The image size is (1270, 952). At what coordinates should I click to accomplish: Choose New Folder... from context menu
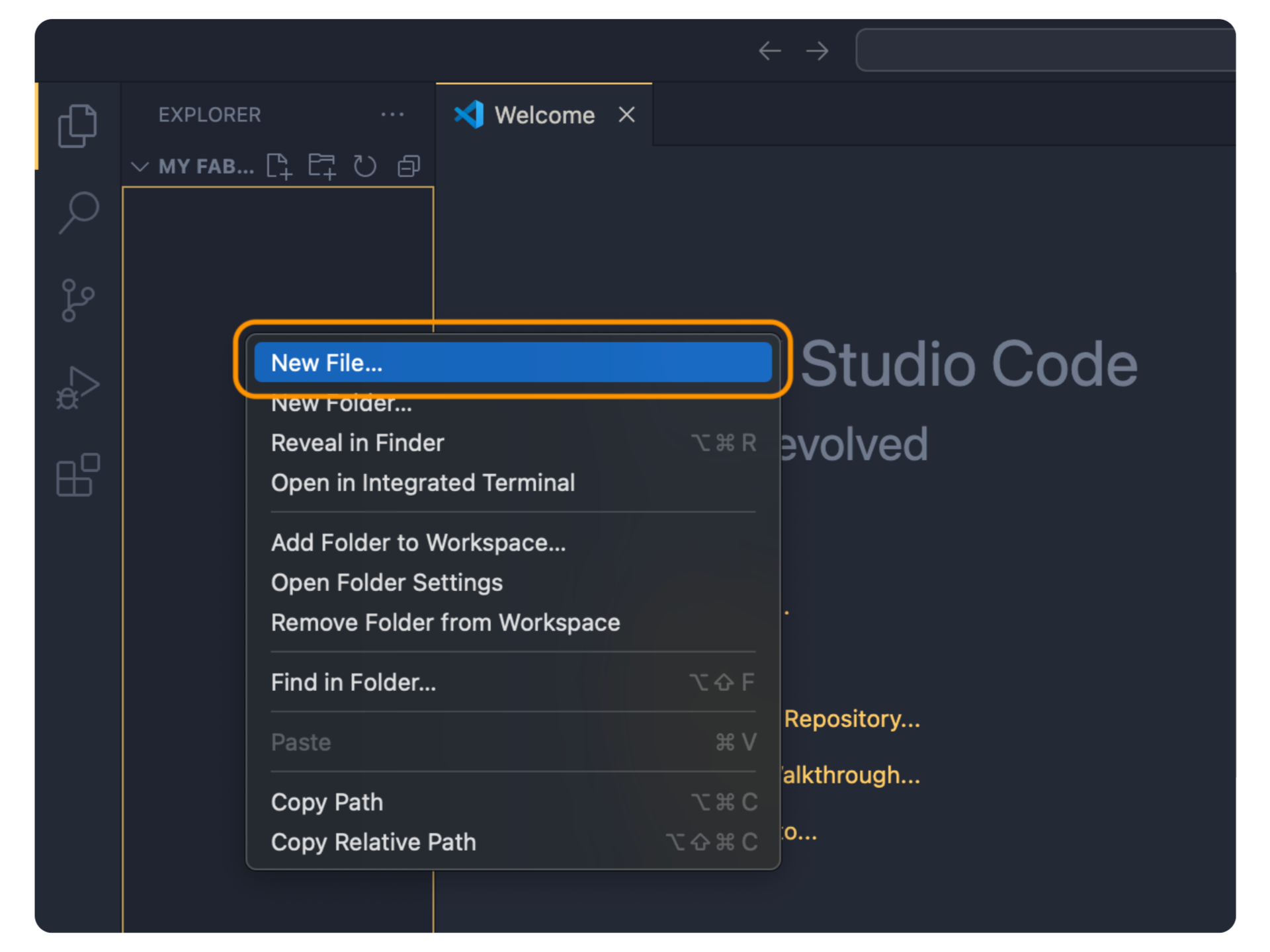513,403
